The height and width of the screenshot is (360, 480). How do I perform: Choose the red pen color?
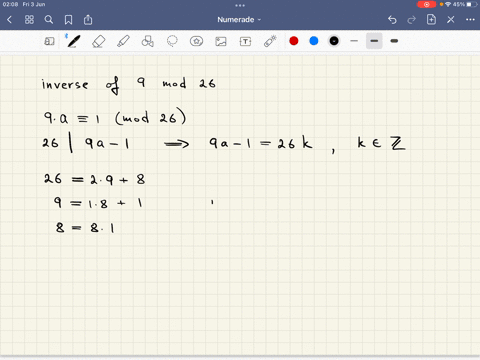(x=294, y=41)
